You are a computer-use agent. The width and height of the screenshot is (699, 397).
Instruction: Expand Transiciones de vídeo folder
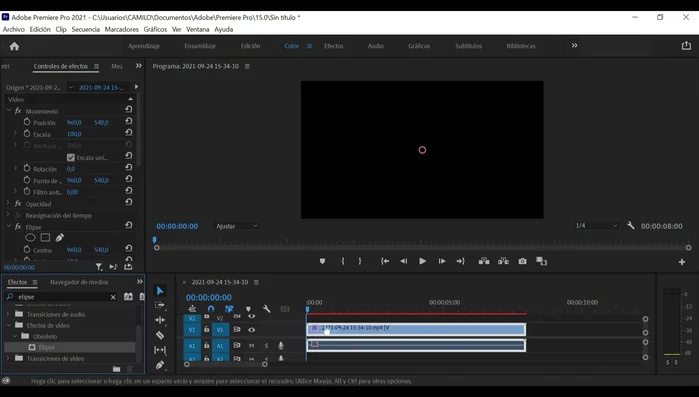(x=8, y=358)
